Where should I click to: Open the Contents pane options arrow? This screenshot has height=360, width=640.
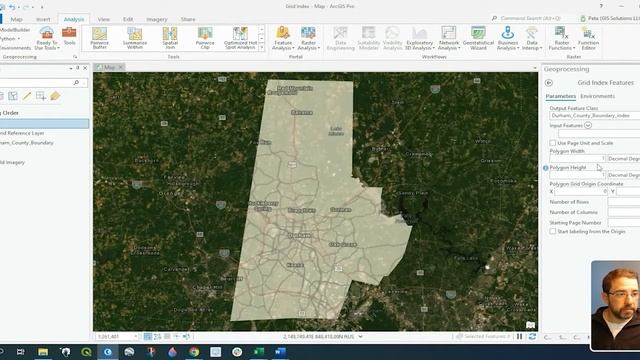71,68
